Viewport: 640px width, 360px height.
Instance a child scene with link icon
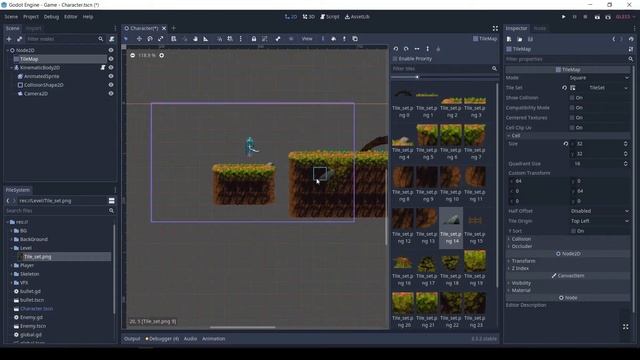coord(19,39)
